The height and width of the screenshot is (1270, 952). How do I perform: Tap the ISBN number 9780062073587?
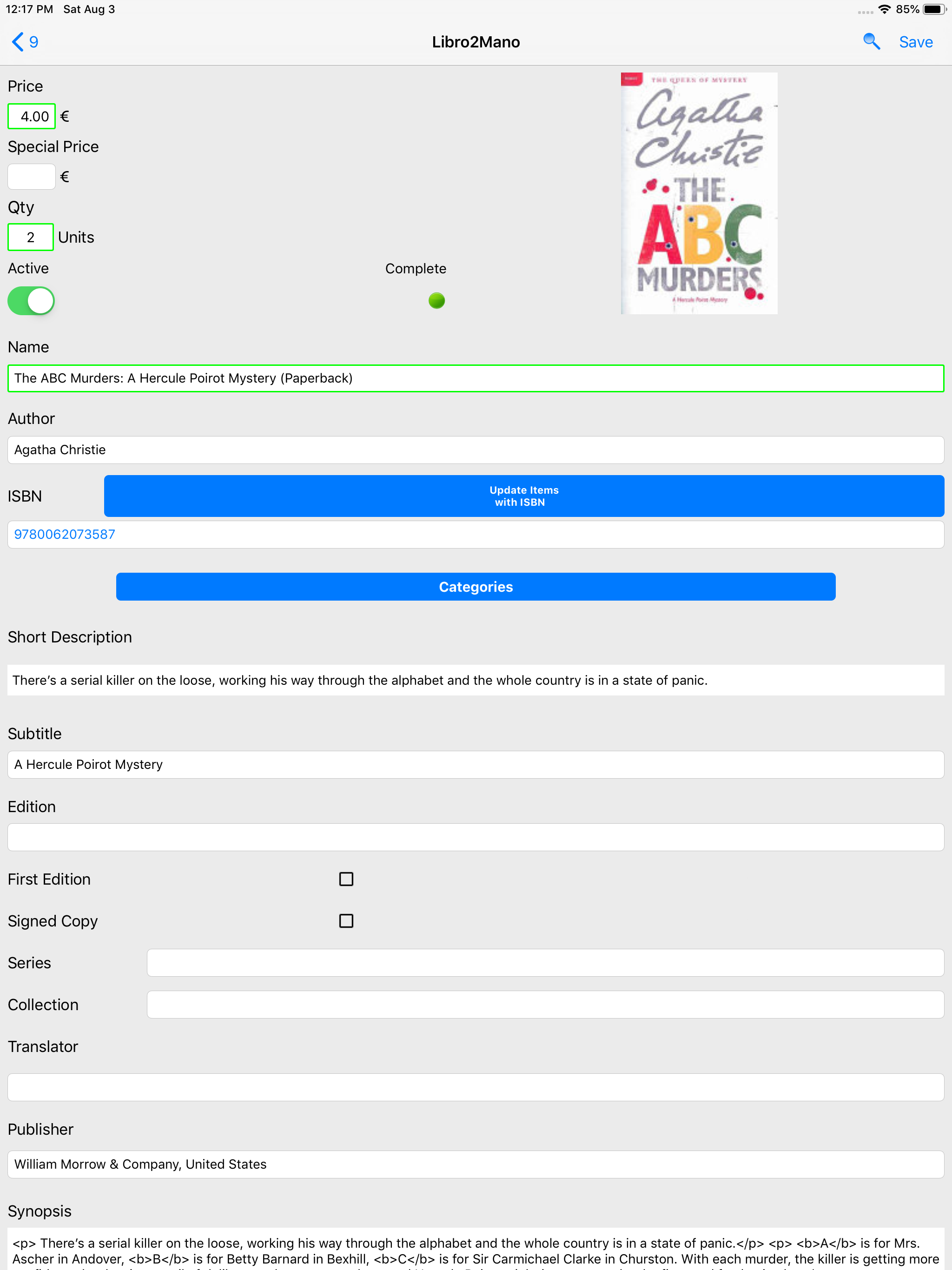65,535
